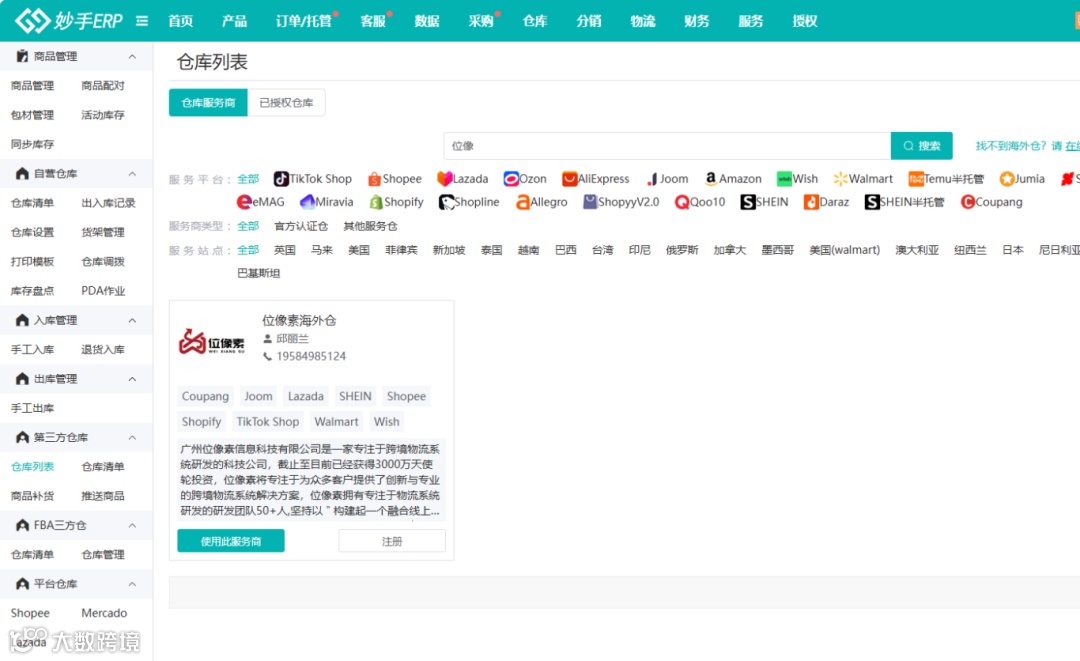The height and width of the screenshot is (661, 1080).
Task: Collapse the 平台仓库 sidebar section
Action: (x=132, y=584)
